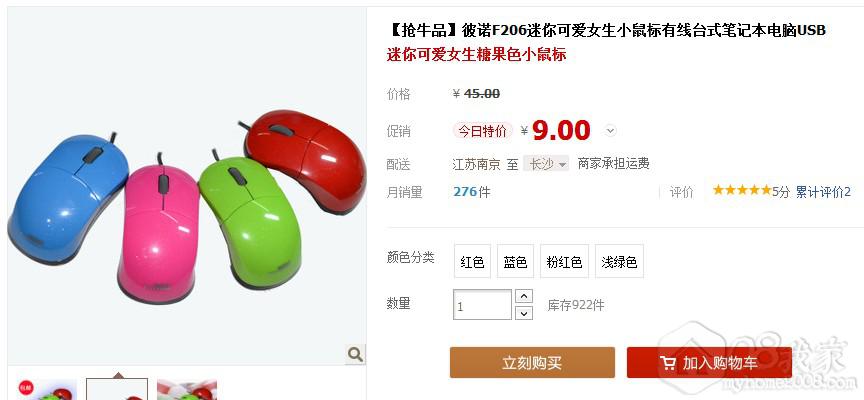Select the third product thumbnail
864x400 pixels.
pyautogui.click(x=187, y=390)
